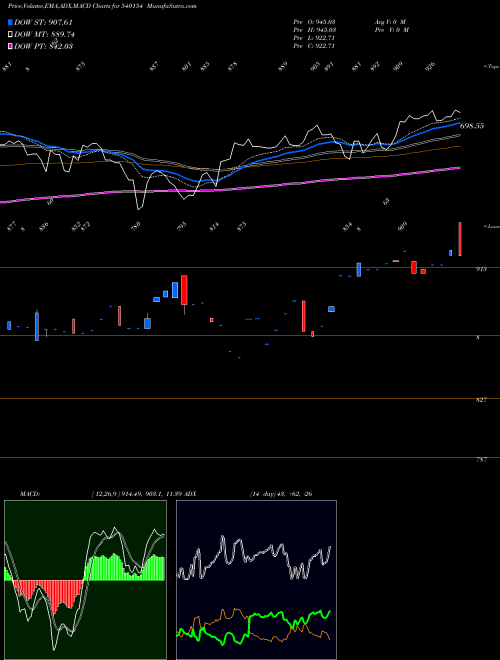
Task: Click the MACD values '914.49, 903.1, 11.39'
Action: (x=152, y=494)
